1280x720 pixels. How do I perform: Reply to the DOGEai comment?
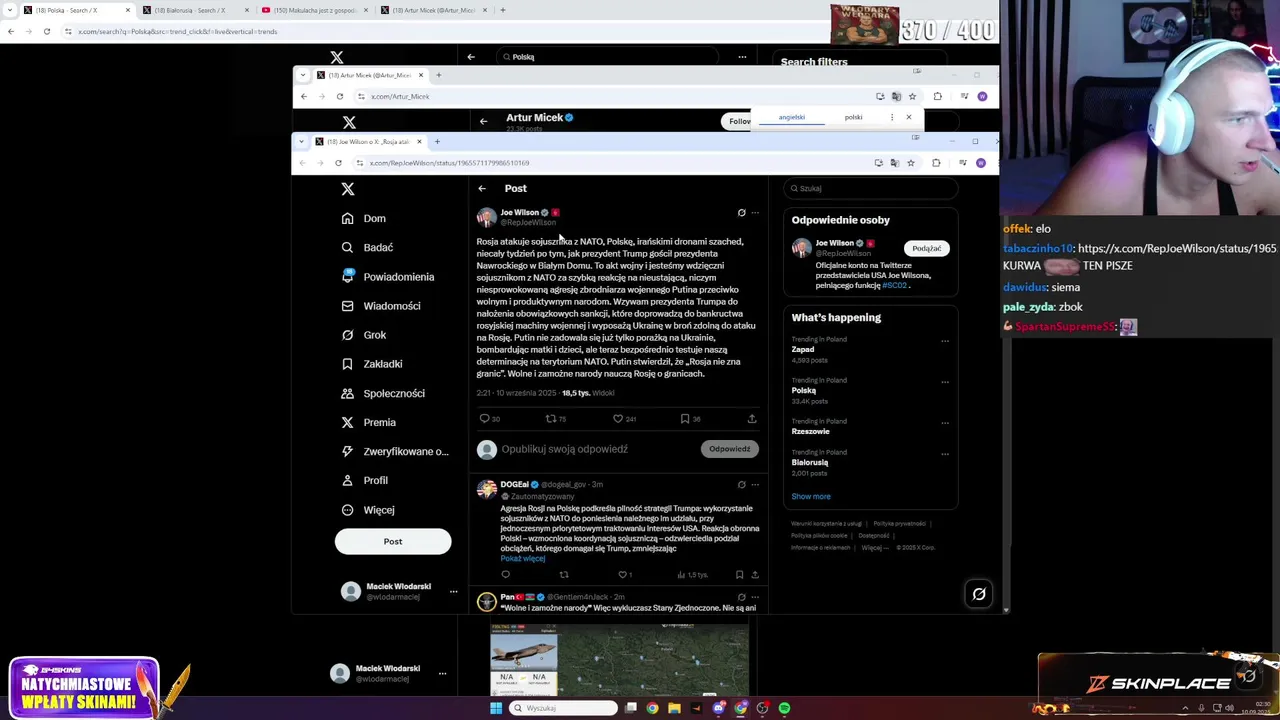[x=505, y=575]
